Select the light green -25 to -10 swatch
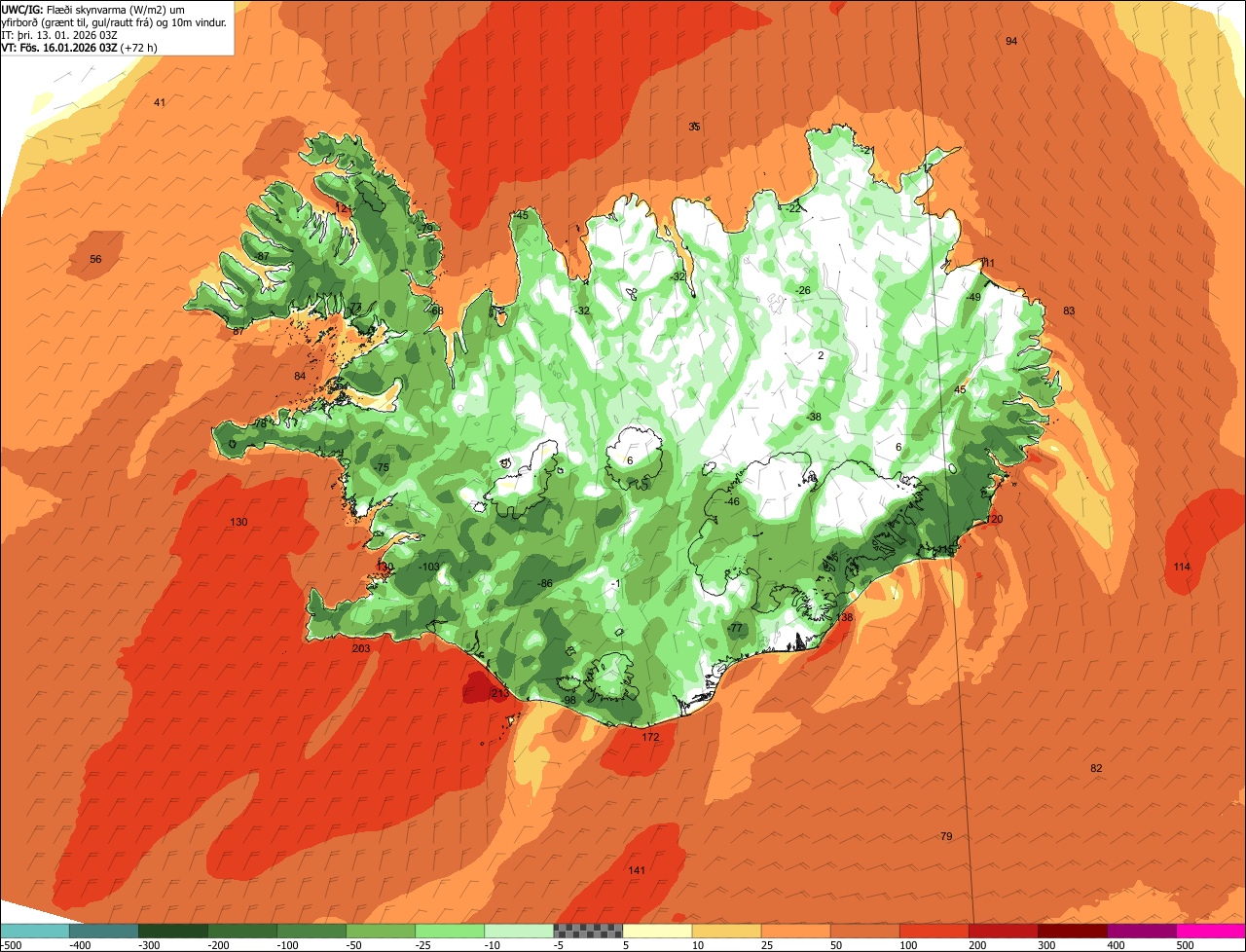 449,931
